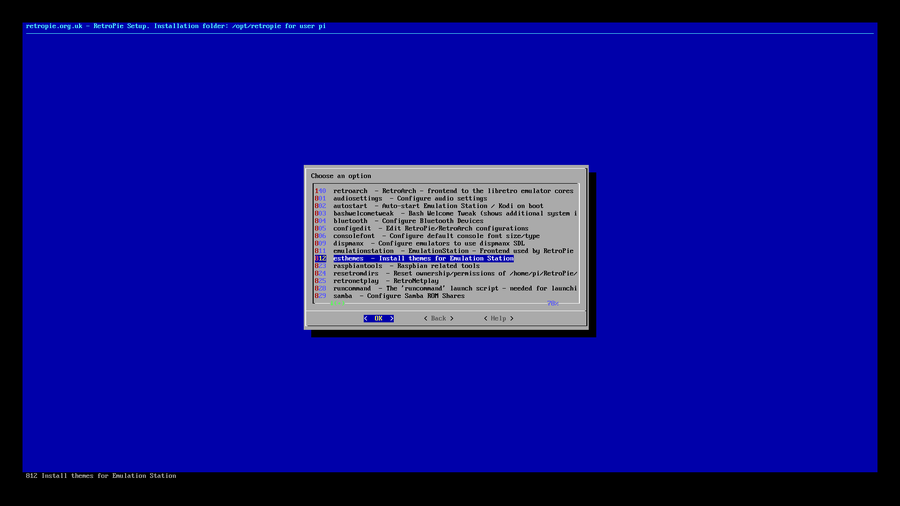Select 811 emulationstation frontend entry
This screenshot has height=506, width=900.
pyautogui.click(x=444, y=251)
